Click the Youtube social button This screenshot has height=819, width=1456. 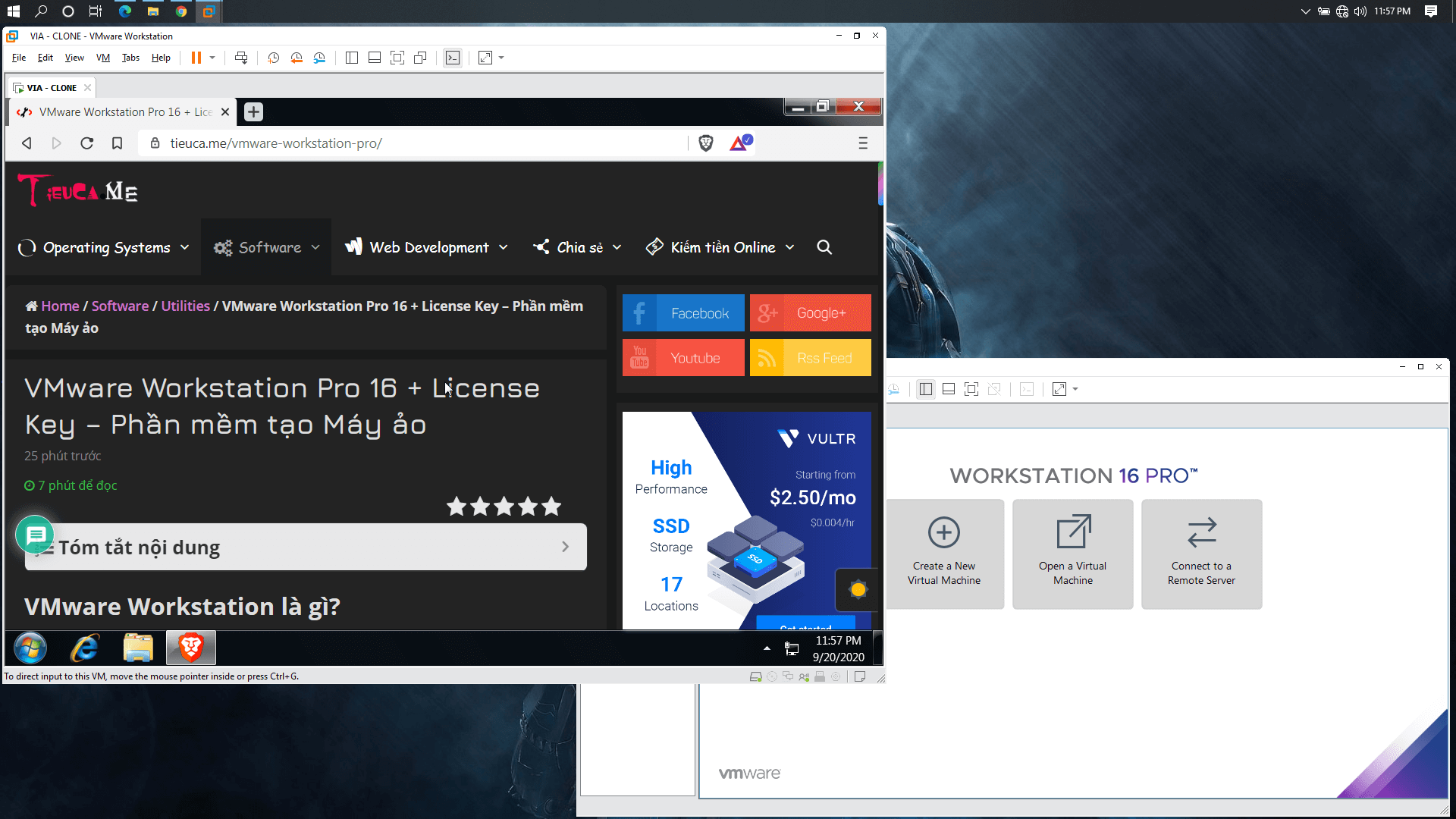point(683,358)
